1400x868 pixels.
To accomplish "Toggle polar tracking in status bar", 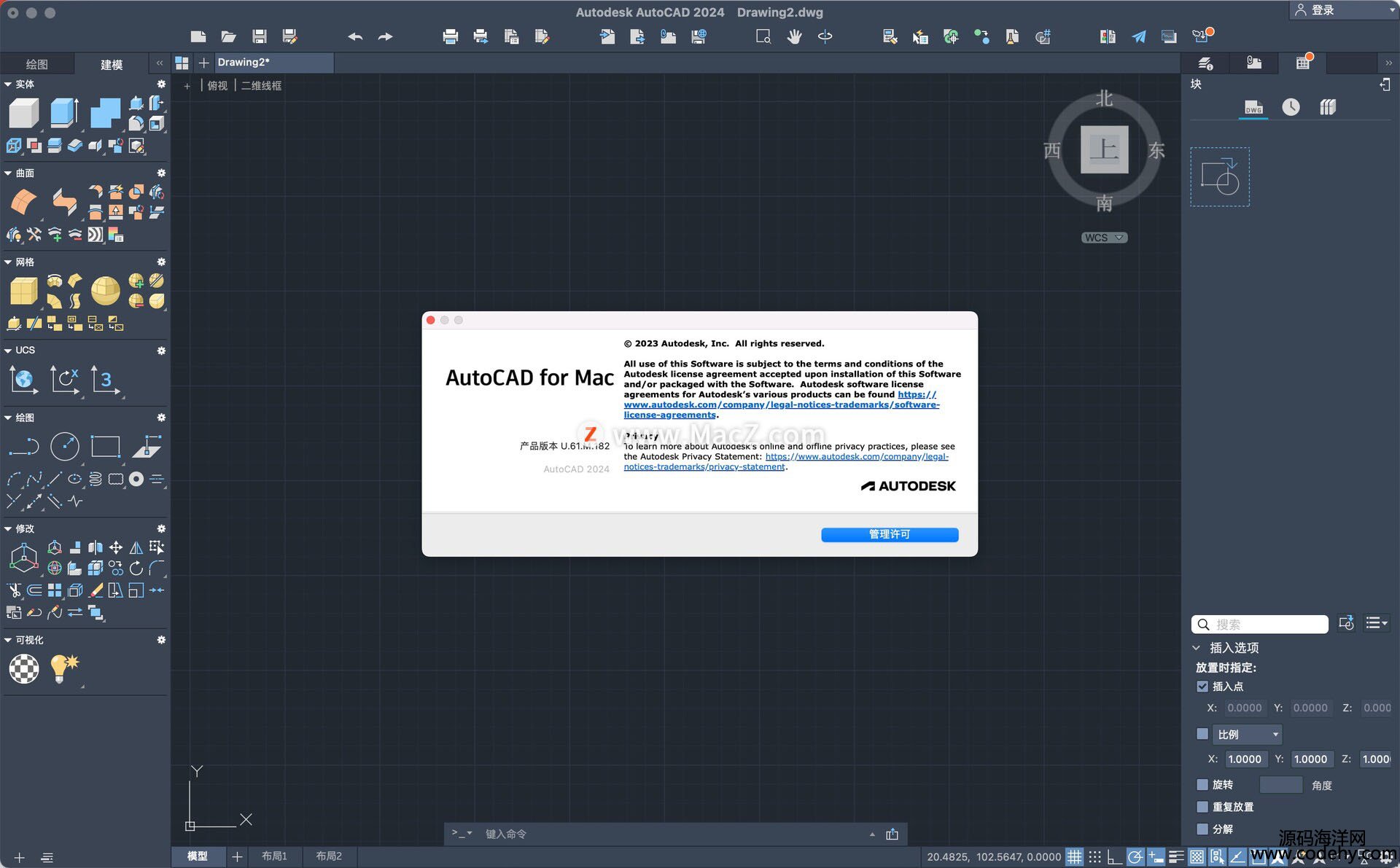I will [1135, 857].
